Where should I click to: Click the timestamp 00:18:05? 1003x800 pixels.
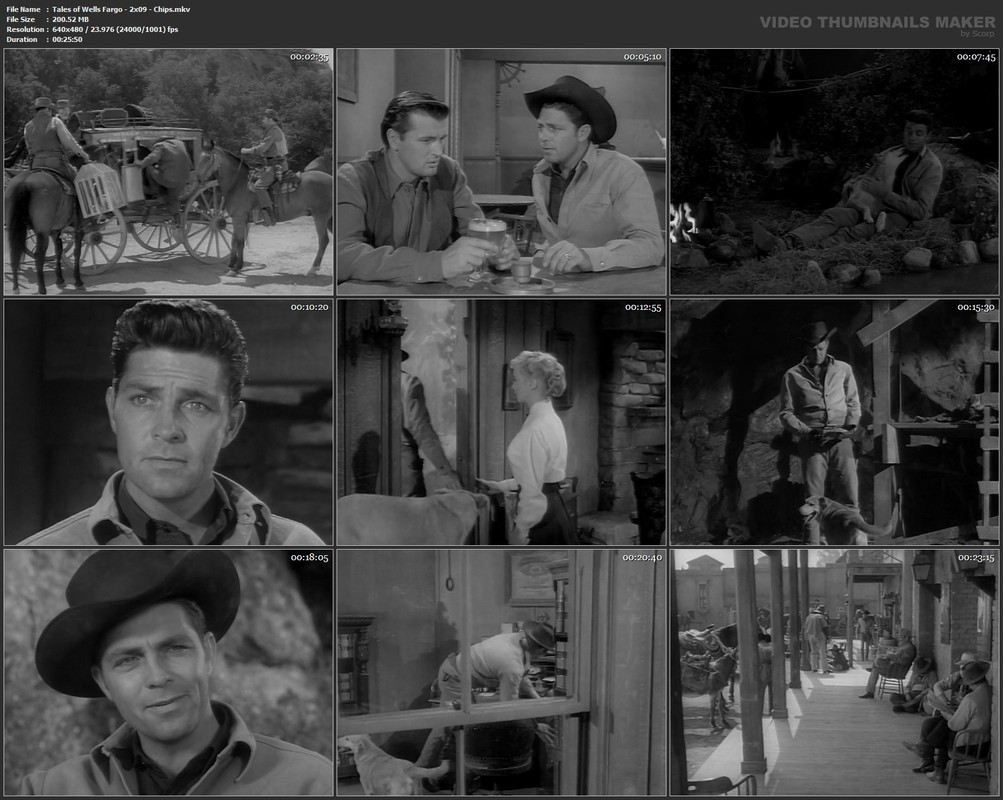(310, 558)
